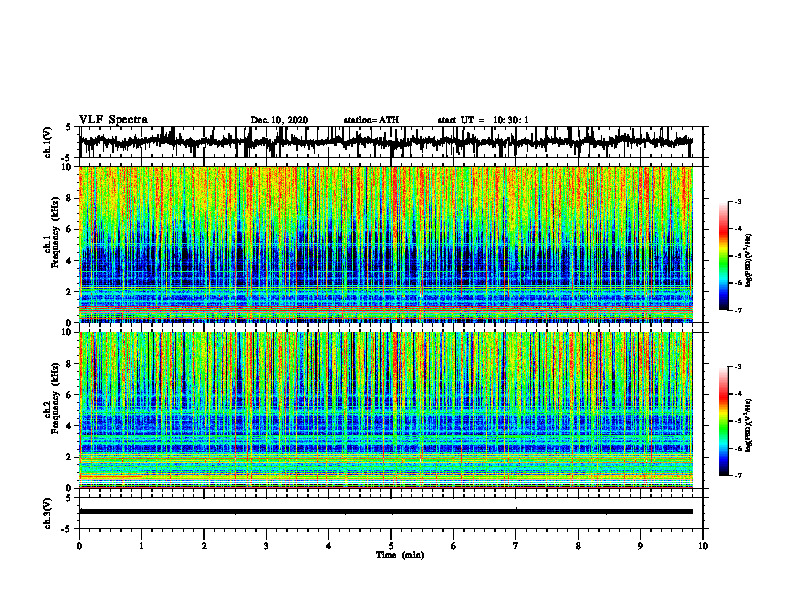Image resolution: width=792 pixels, height=612 pixels.
Task: Click the "2" tick on the time axis
Action: [204, 546]
